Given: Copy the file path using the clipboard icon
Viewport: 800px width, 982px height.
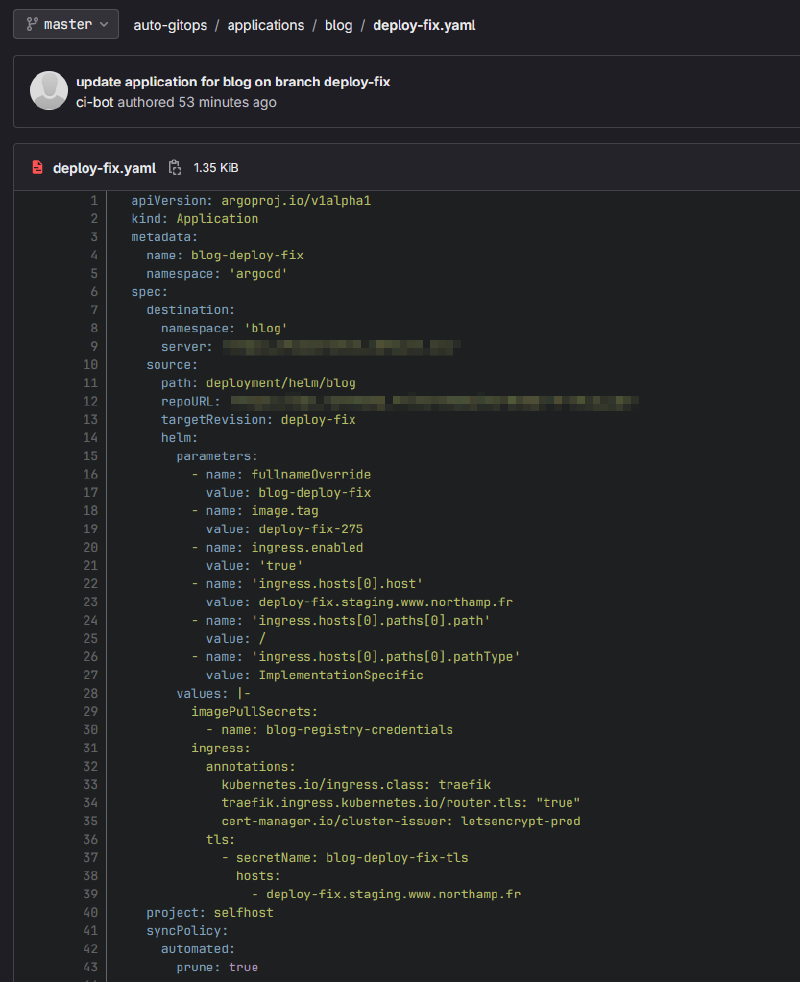Looking at the screenshot, I should (x=174, y=167).
